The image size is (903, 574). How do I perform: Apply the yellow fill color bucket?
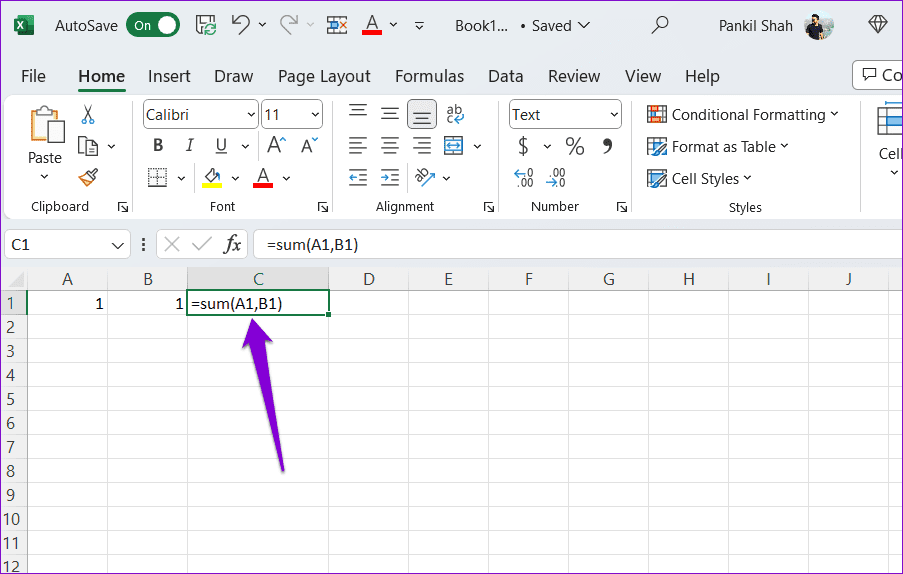click(x=212, y=177)
